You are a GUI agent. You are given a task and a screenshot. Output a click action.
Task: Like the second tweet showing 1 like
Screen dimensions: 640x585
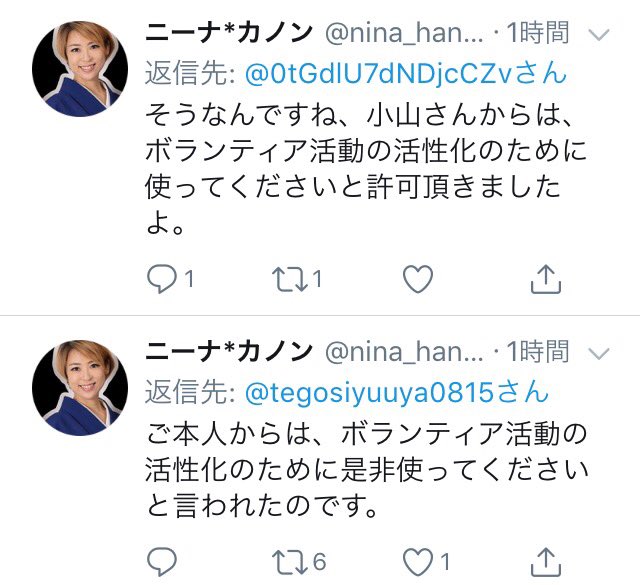click(418, 561)
